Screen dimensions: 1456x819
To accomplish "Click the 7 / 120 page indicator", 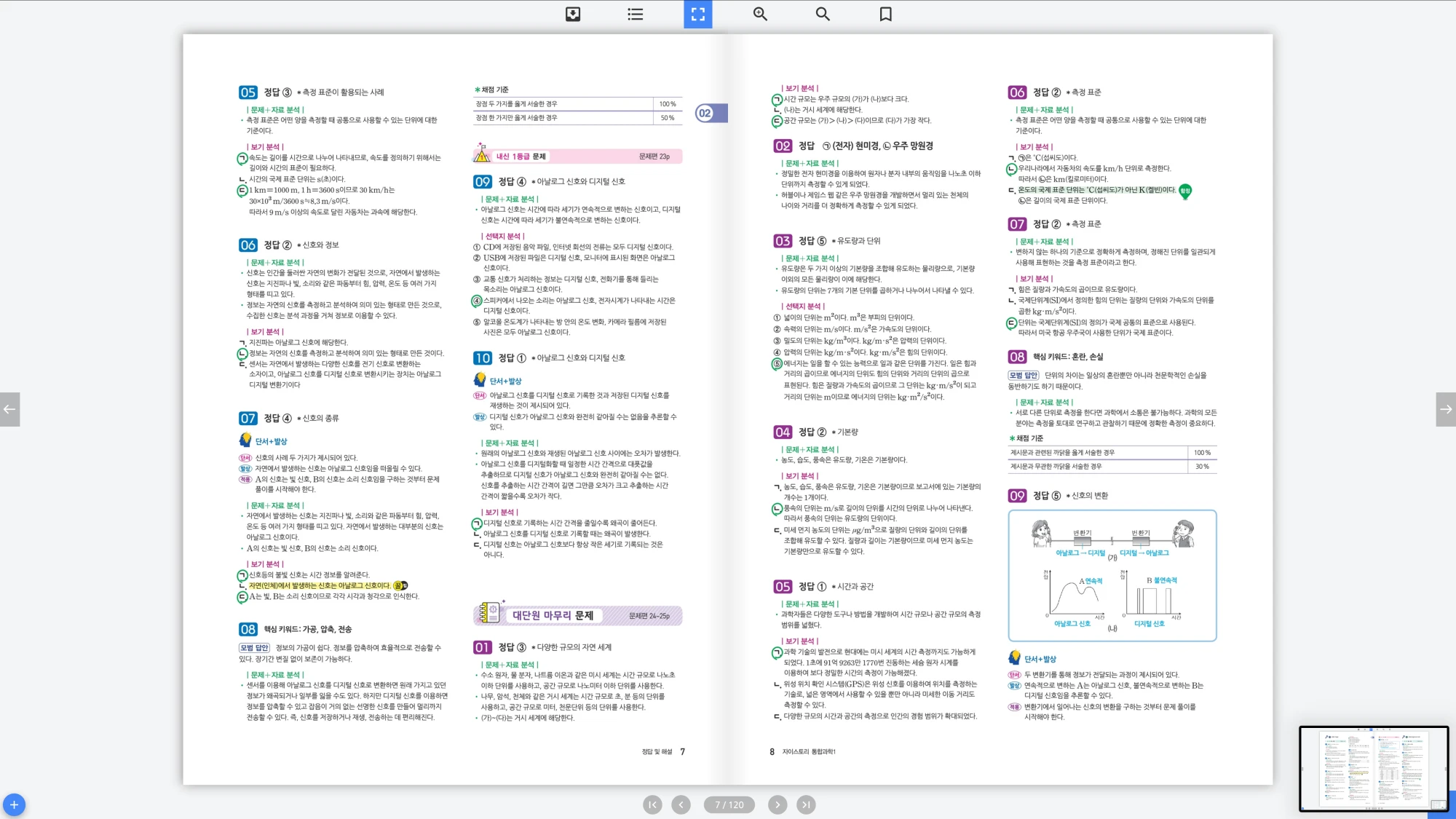I will pyautogui.click(x=729, y=804).
